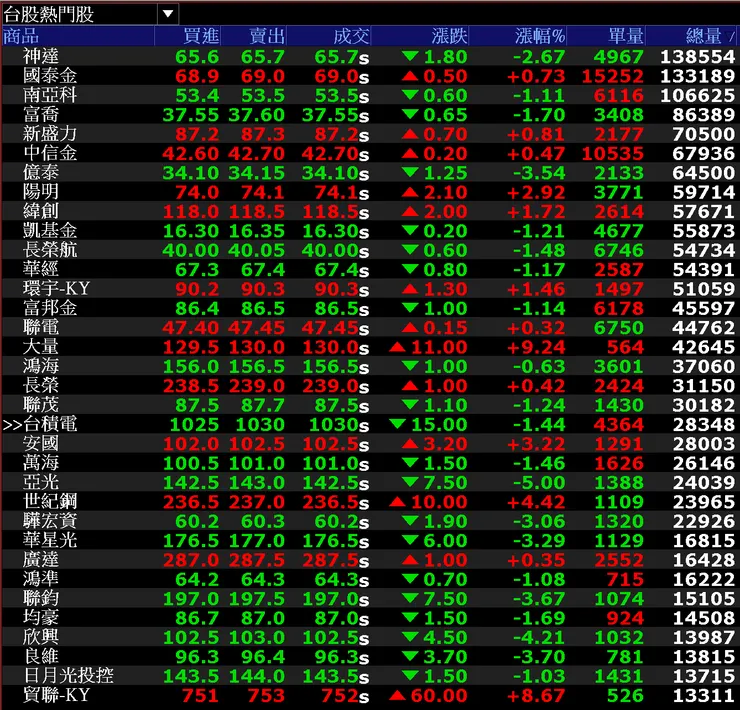The height and width of the screenshot is (710, 740).
Task: Select the 世紀鋼 stock name
Action: (50, 502)
